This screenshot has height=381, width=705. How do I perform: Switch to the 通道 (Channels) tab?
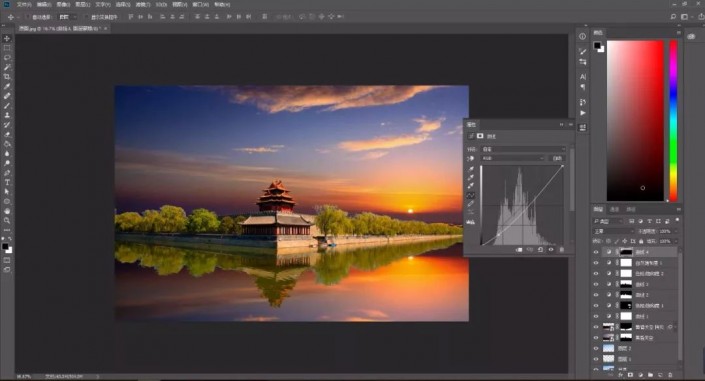click(x=614, y=210)
